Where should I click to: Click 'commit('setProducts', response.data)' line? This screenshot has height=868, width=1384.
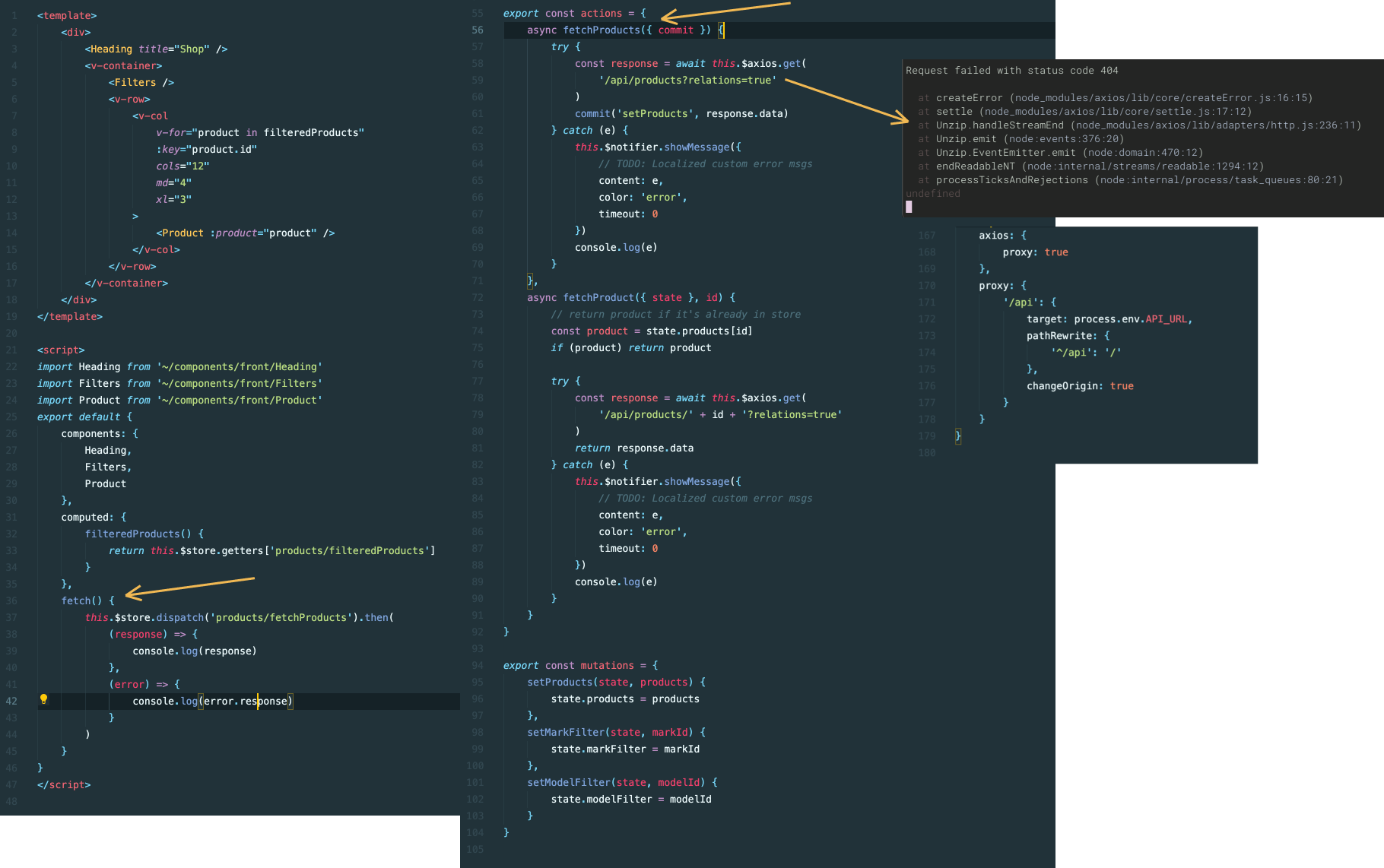pos(681,114)
